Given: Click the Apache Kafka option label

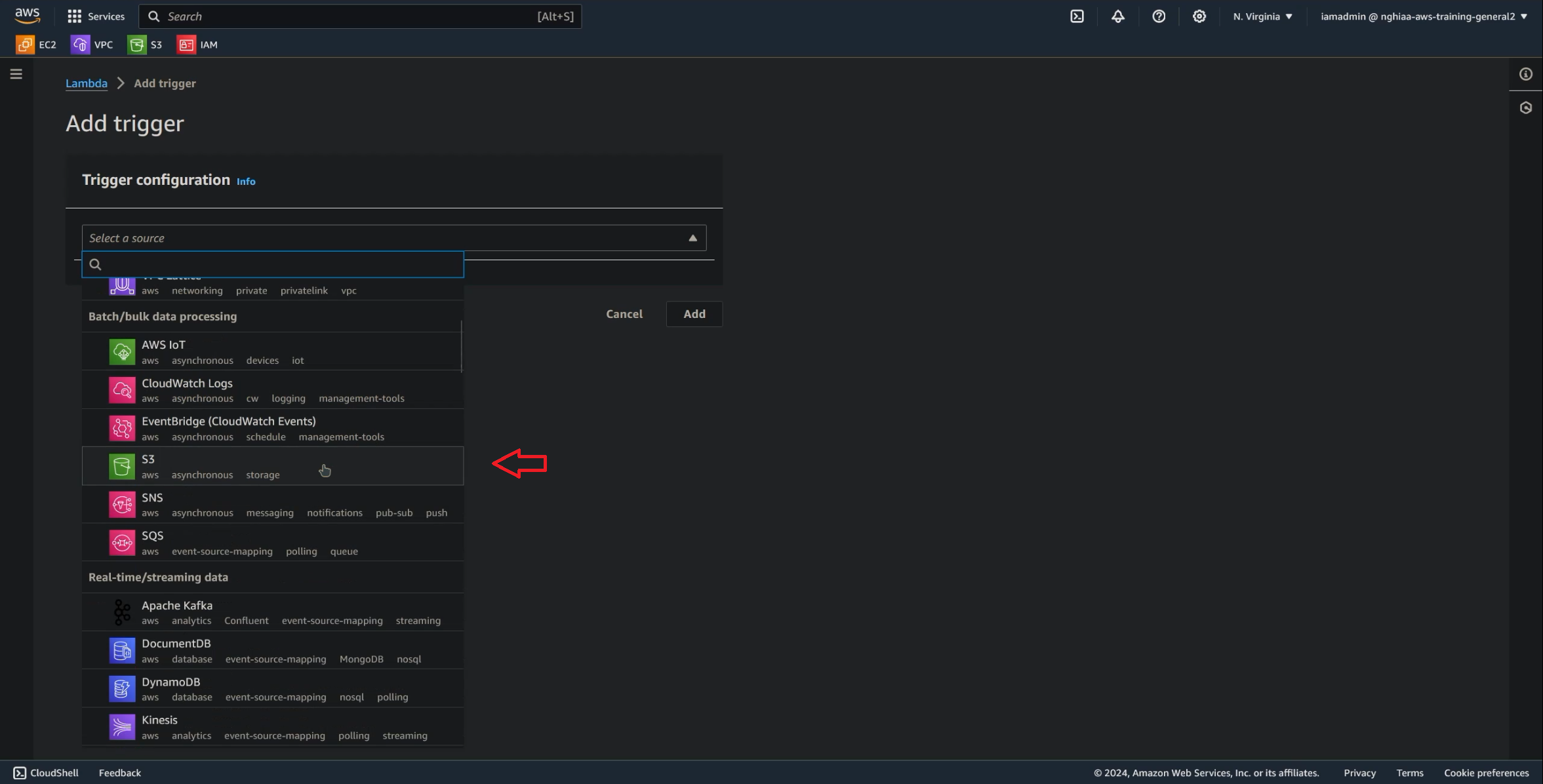Looking at the screenshot, I should point(177,605).
